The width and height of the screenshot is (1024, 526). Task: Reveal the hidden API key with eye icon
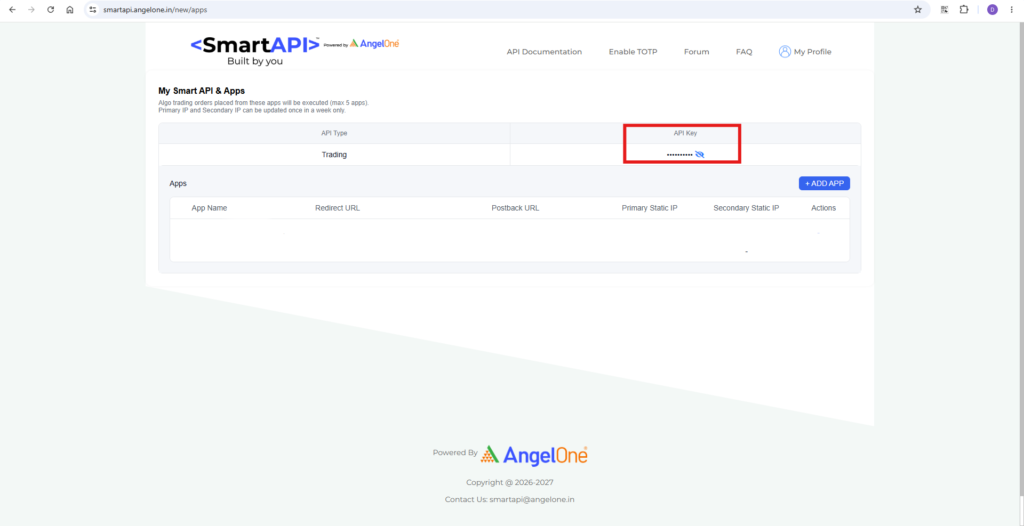pos(700,155)
